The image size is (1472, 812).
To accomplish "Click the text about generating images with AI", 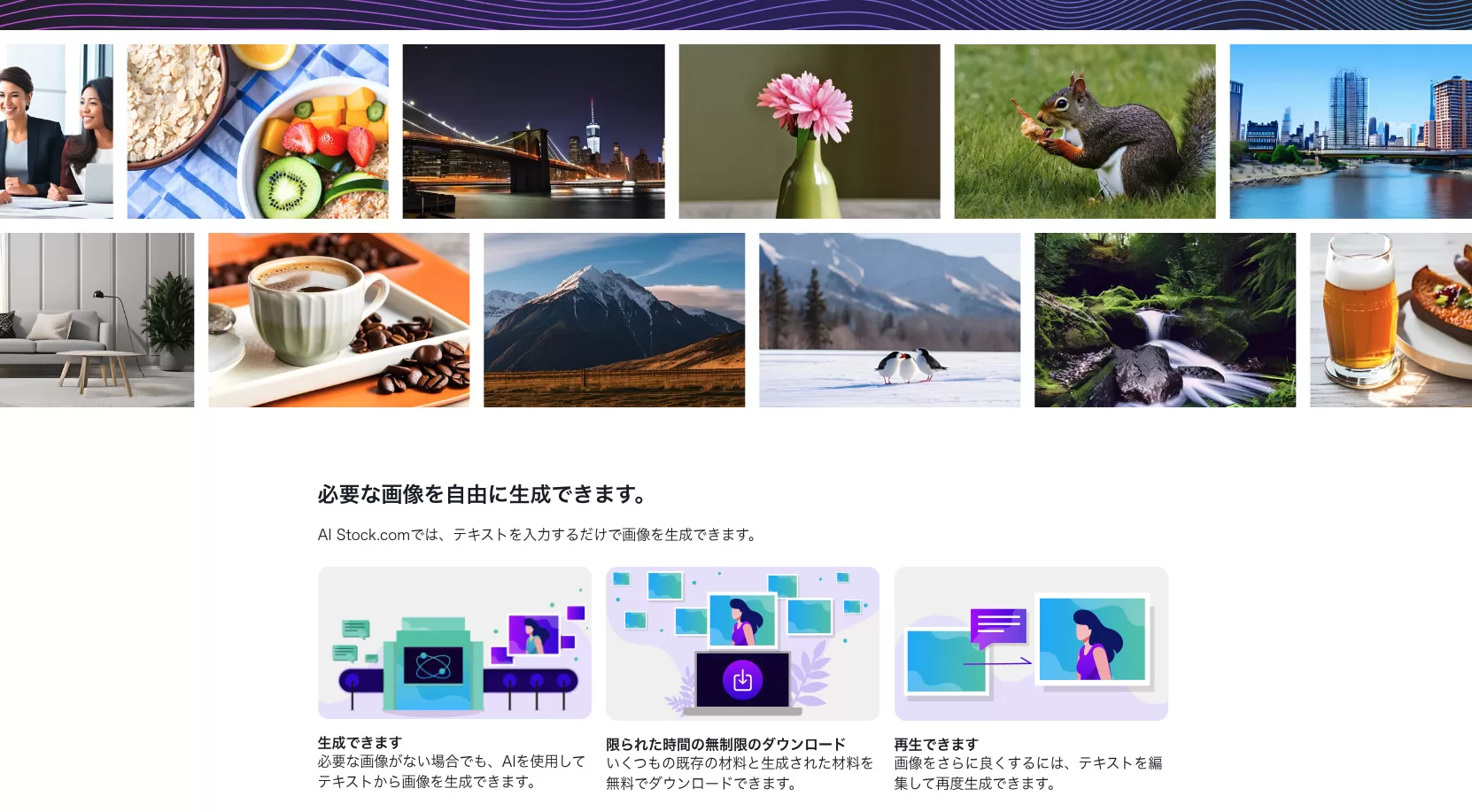I will (452, 771).
